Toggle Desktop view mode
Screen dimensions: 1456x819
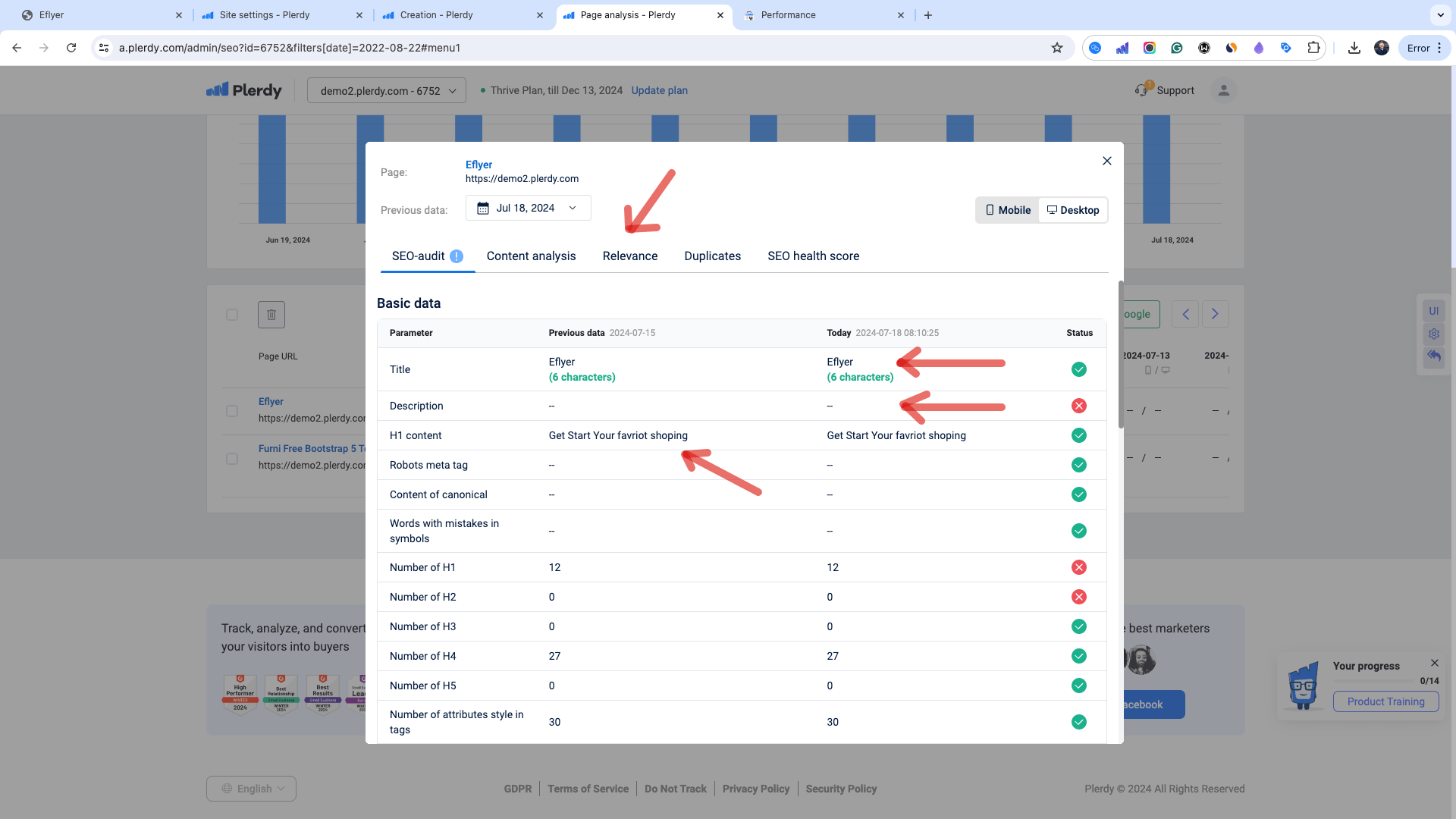tap(1073, 209)
